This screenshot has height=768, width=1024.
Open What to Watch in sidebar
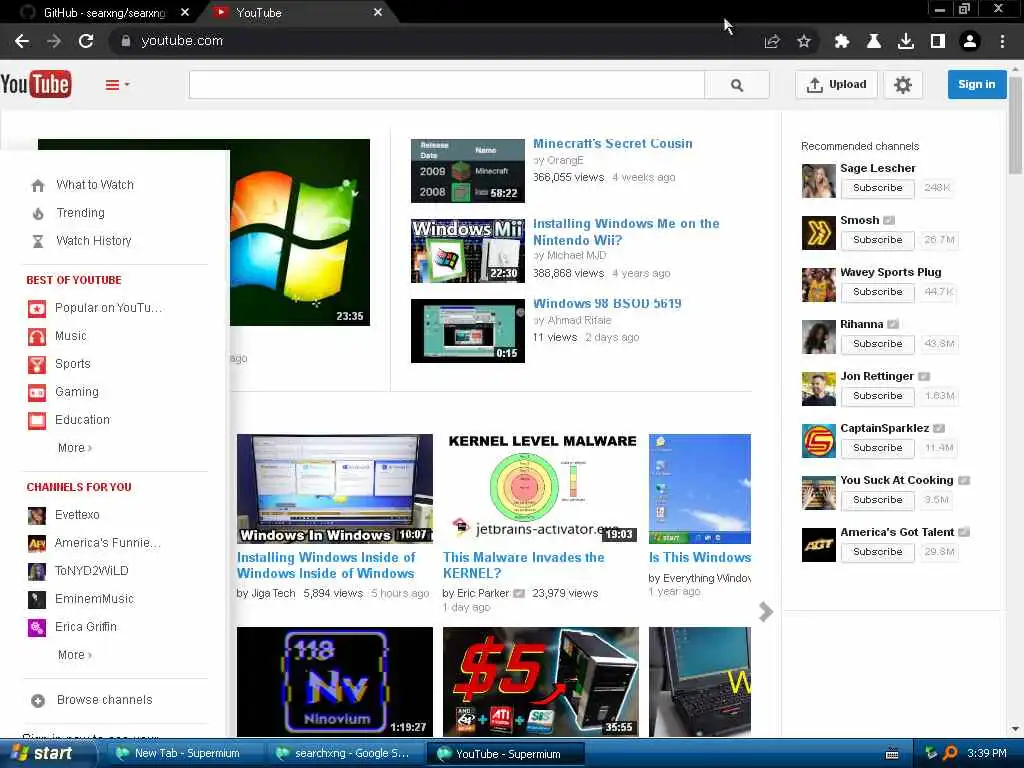[x=95, y=185]
